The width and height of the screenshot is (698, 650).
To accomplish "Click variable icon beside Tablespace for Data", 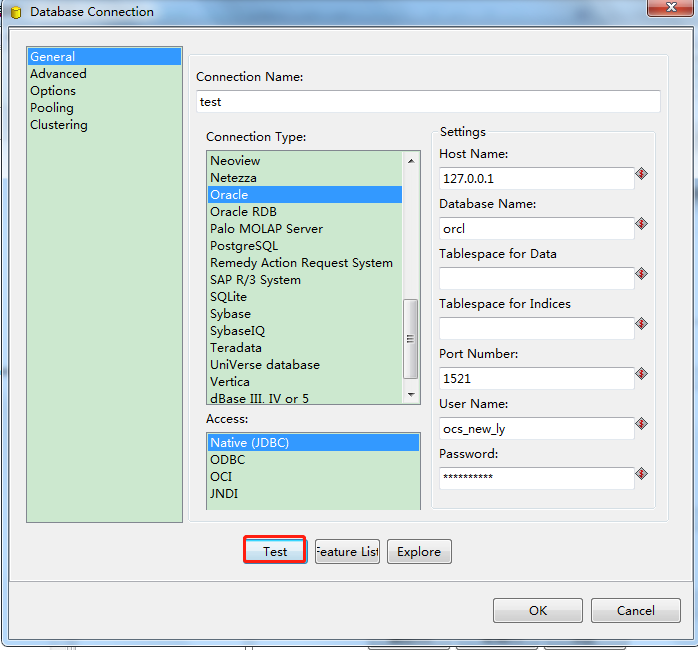I will tap(641, 273).
